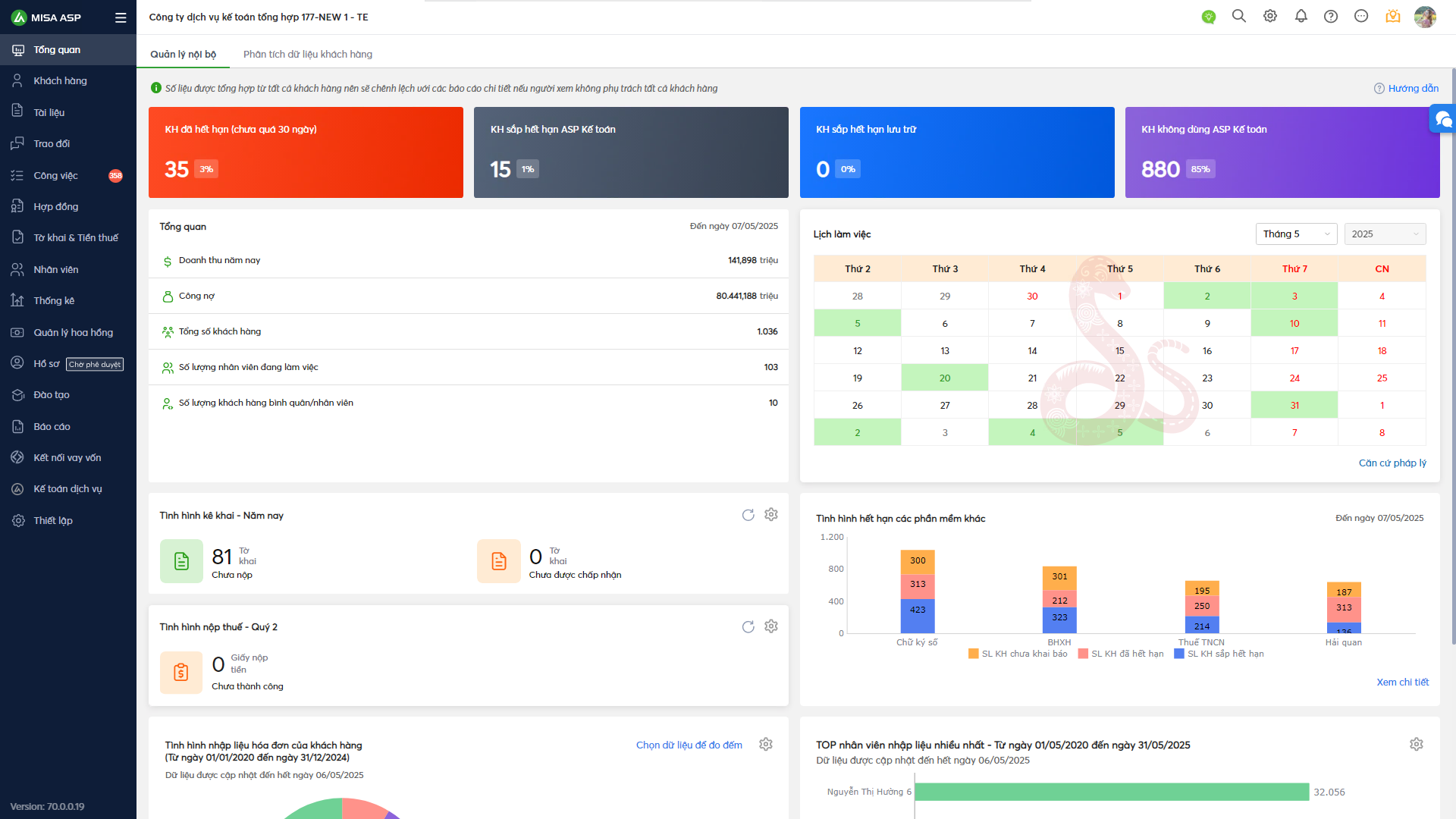The height and width of the screenshot is (819, 1456).
Task: Open Công việc in sidebar
Action: [x=68, y=175]
